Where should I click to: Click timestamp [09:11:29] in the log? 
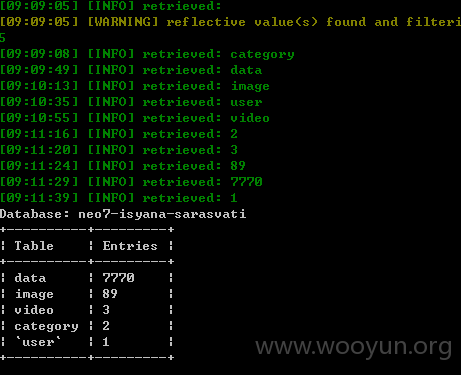point(39,182)
